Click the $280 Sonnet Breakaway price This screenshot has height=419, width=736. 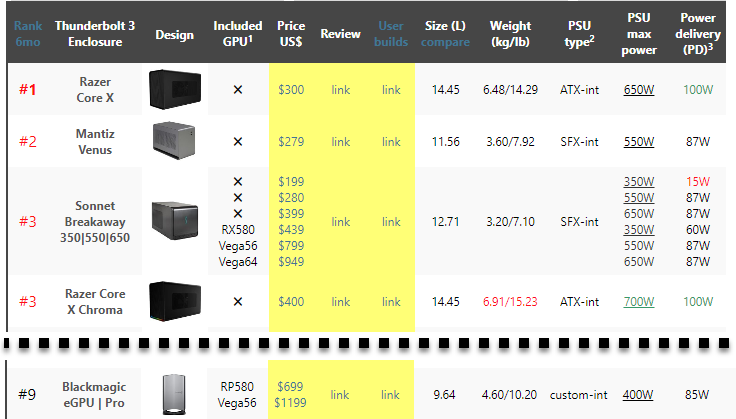click(x=291, y=198)
